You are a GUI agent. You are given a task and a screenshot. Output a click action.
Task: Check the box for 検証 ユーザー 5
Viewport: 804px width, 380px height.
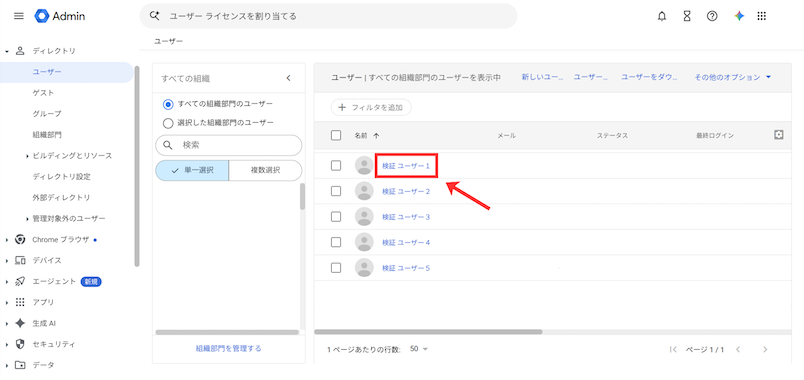point(336,268)
